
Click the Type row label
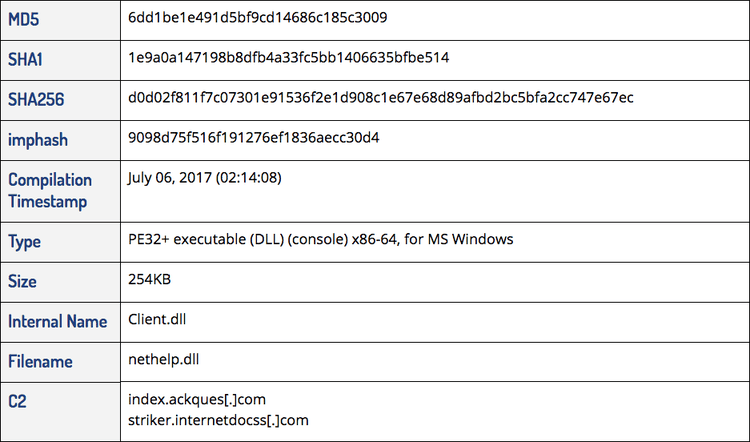(25, 241)
